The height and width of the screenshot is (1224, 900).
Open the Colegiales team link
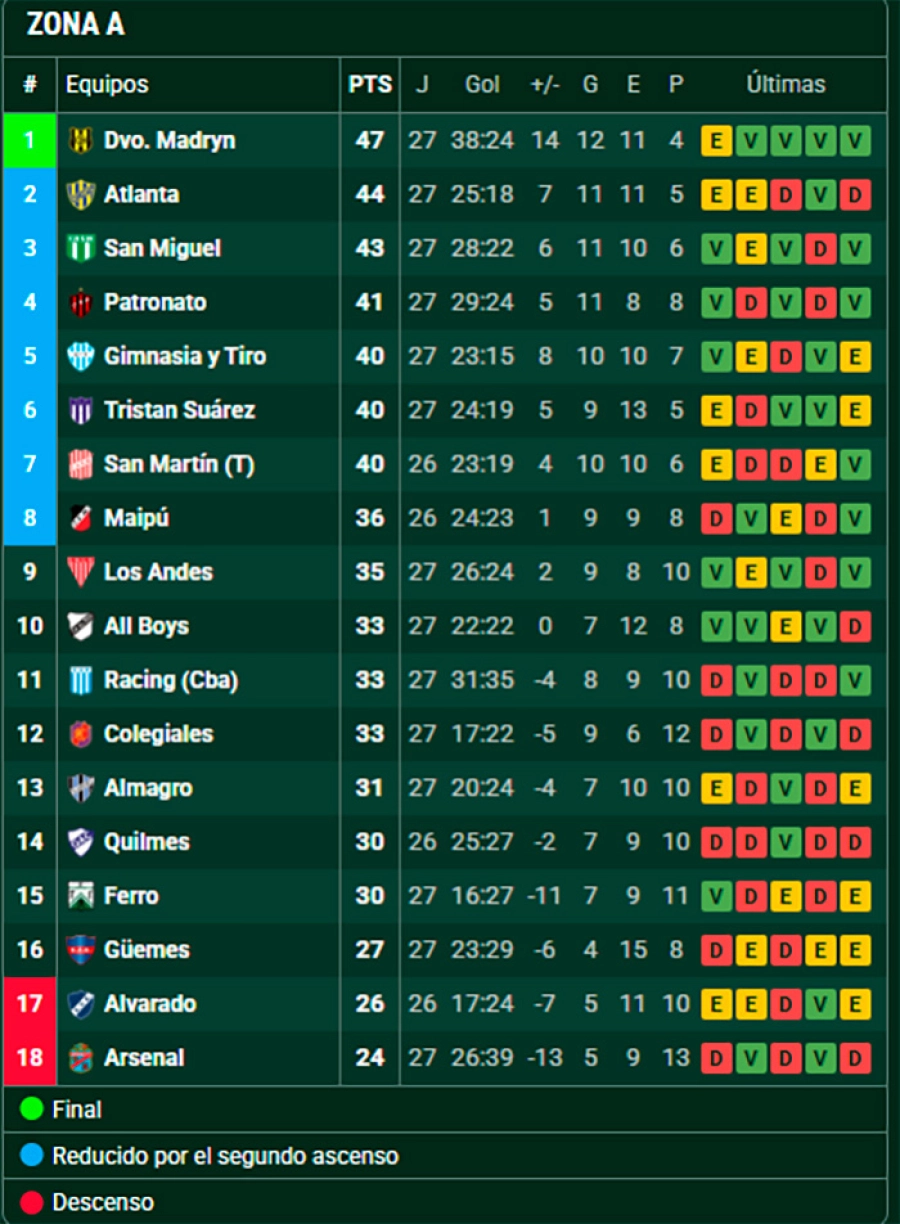click(x=158, y=734)
